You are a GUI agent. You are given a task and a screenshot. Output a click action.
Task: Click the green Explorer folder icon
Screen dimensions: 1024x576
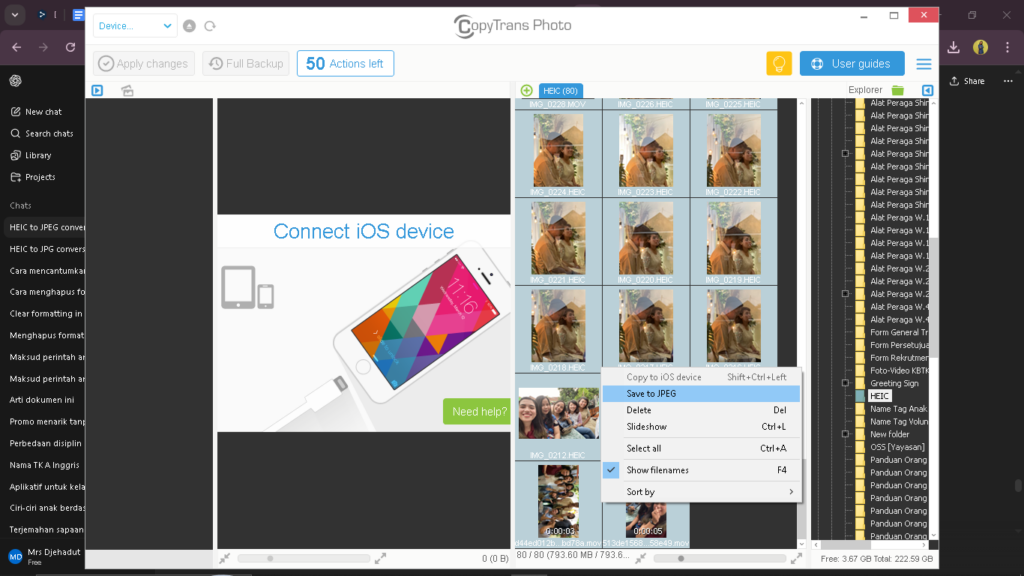point(898,91)
